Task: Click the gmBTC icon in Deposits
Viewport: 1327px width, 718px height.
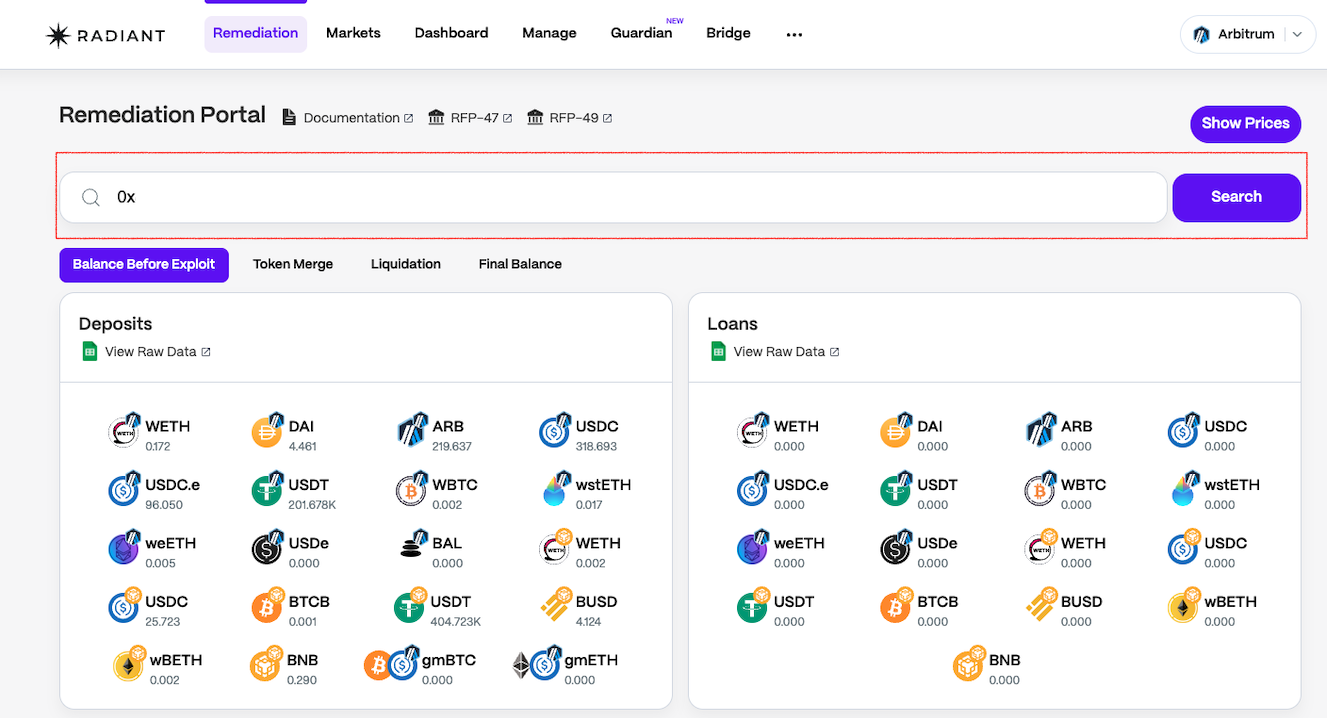Action: [391, 665]
